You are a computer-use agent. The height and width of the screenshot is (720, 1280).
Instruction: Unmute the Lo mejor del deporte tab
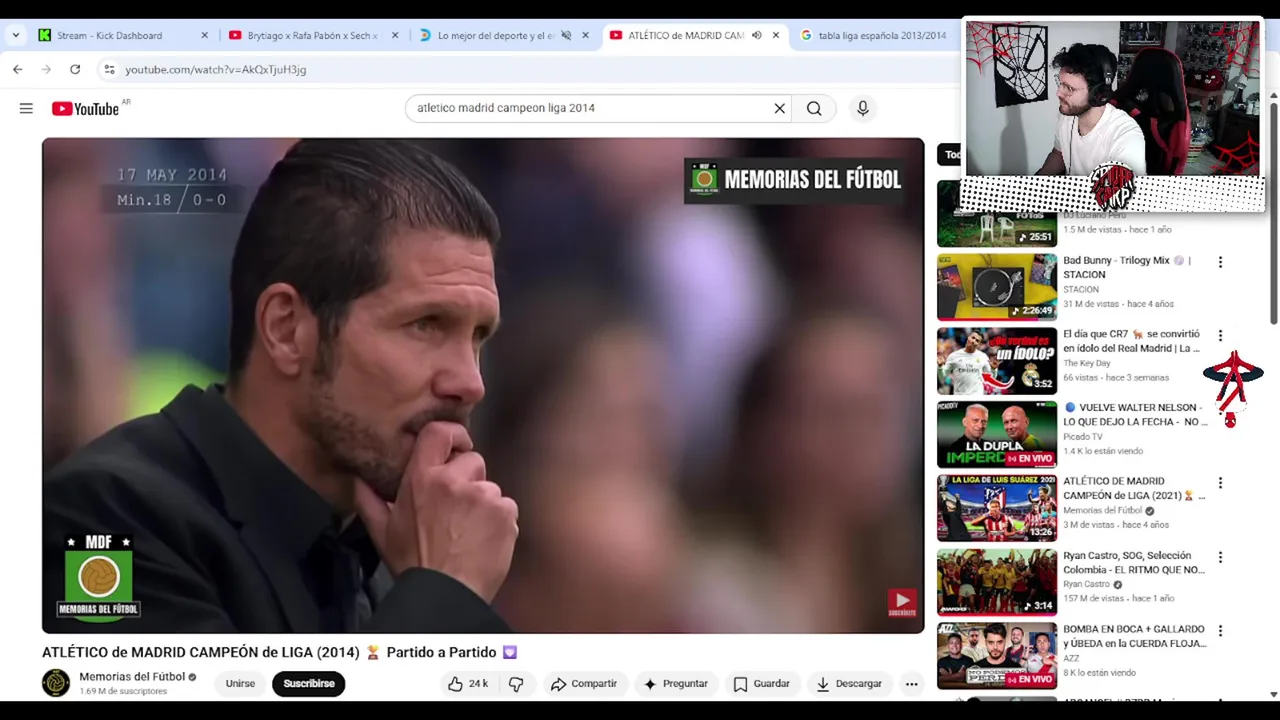point(566,35)
